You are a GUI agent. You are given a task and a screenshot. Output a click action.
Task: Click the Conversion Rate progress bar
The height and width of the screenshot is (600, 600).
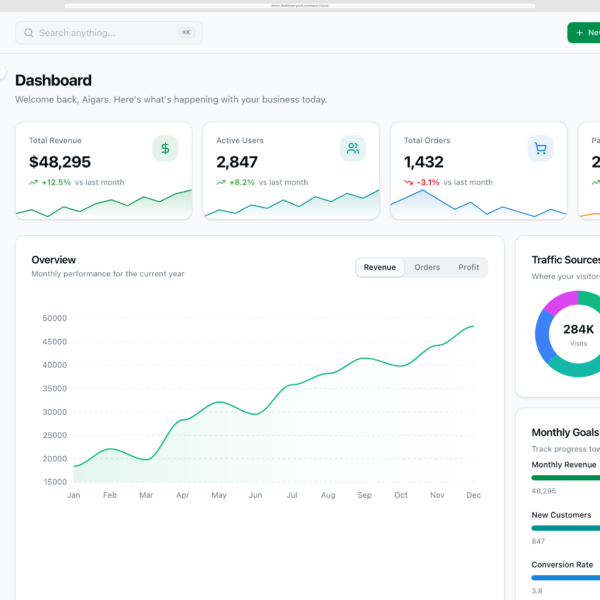tap(566, 578)
